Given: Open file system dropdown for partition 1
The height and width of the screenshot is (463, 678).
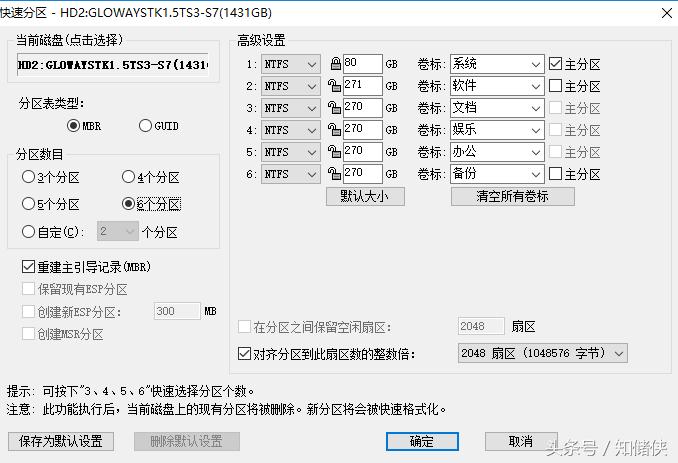Looking at the screenshot, I should point(291,64).
